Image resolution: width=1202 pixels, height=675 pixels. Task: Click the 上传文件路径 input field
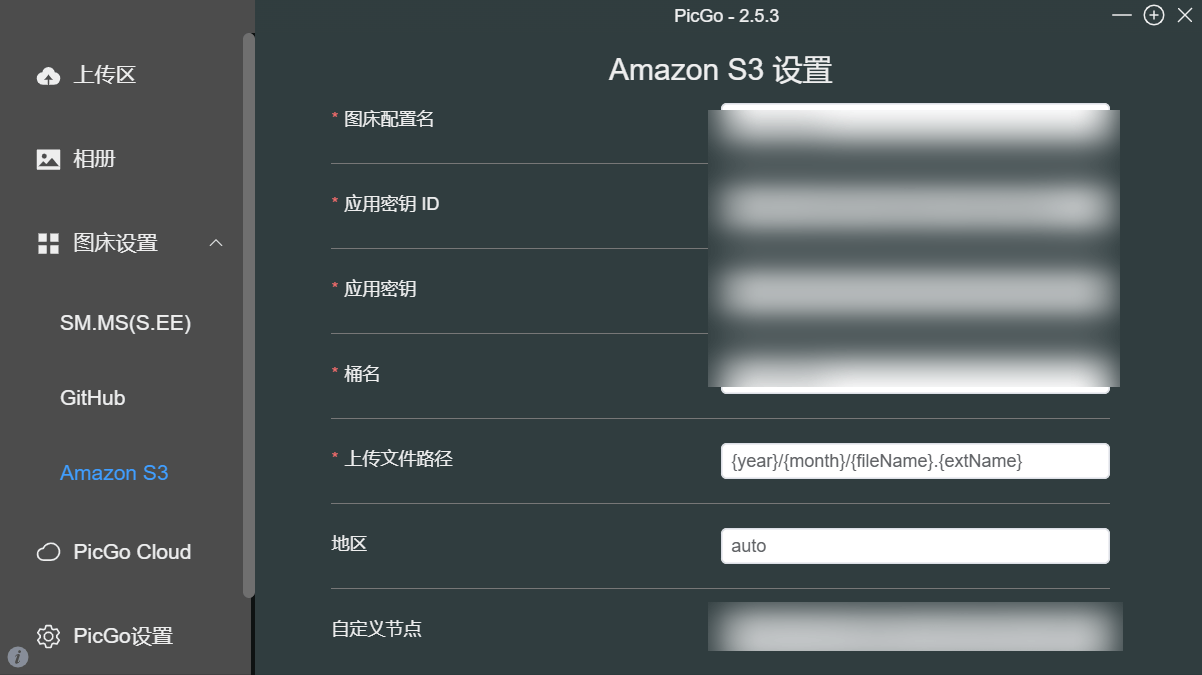point(914,461)
